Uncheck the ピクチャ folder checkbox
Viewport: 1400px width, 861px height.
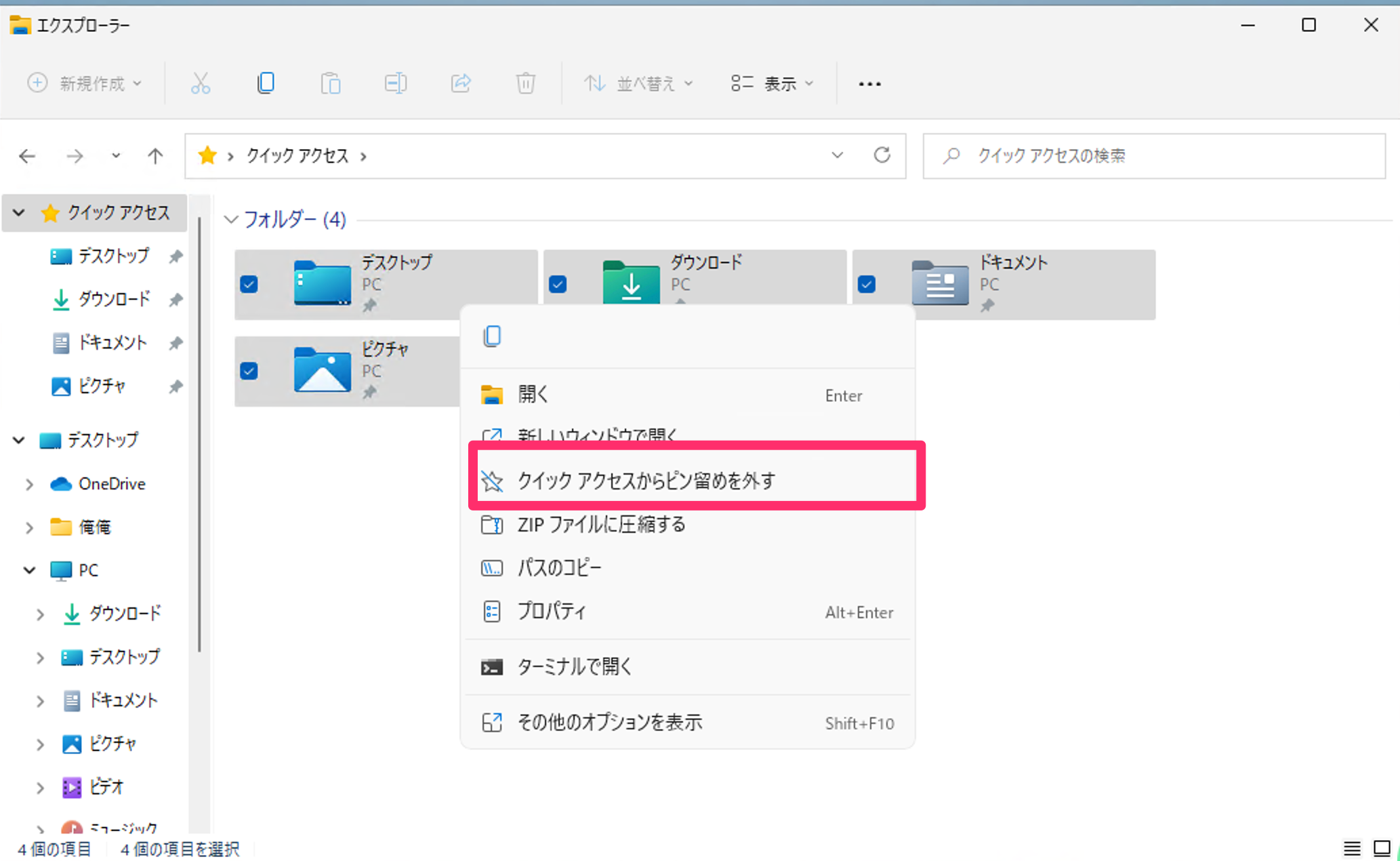(249, 371)
